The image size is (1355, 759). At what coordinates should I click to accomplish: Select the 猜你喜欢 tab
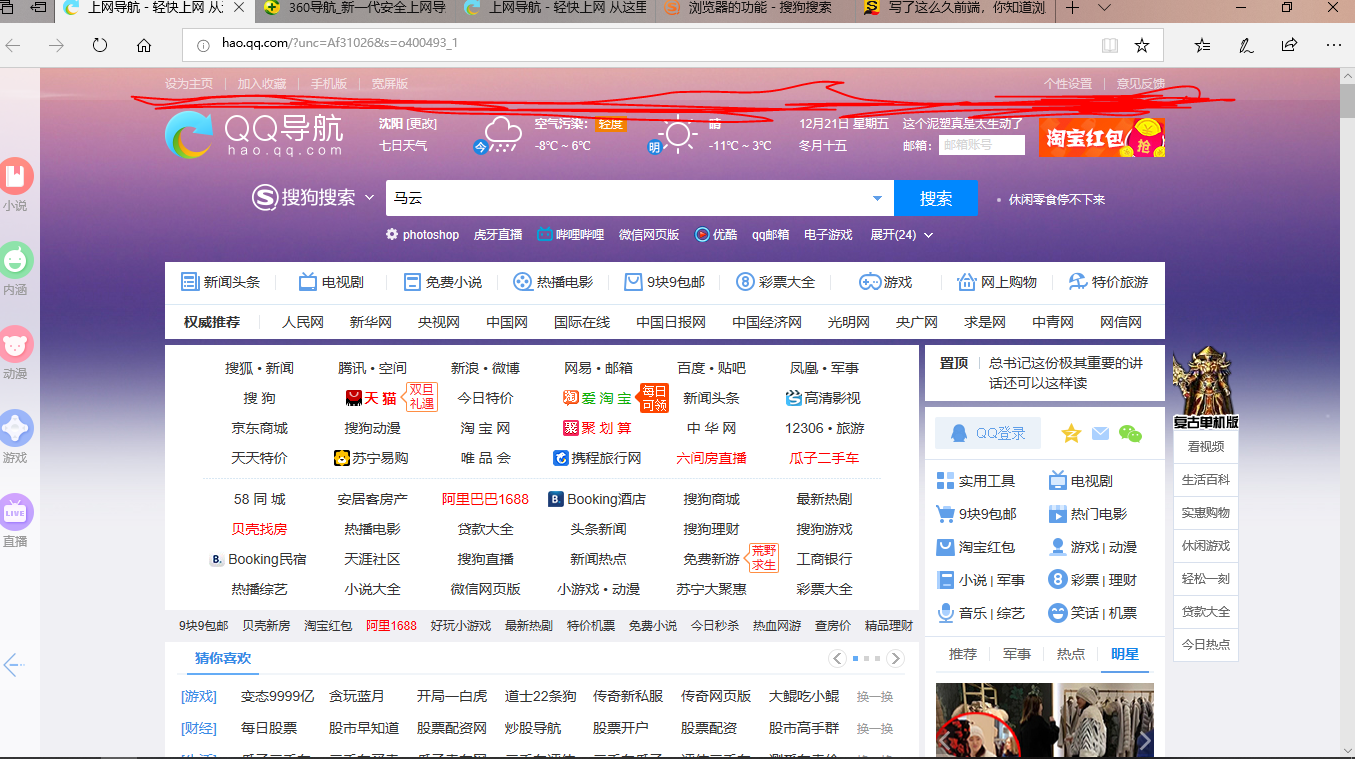point(223,658)
